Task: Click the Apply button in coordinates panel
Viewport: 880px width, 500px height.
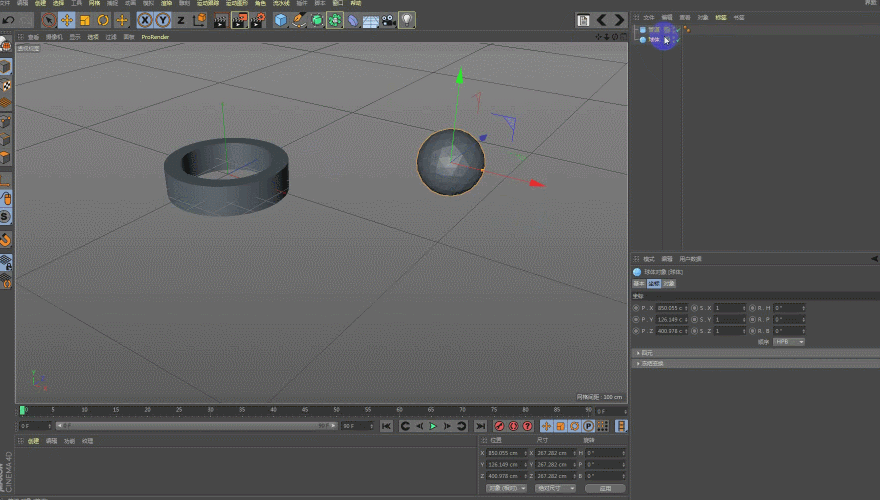Action: [x=604, y=489]
